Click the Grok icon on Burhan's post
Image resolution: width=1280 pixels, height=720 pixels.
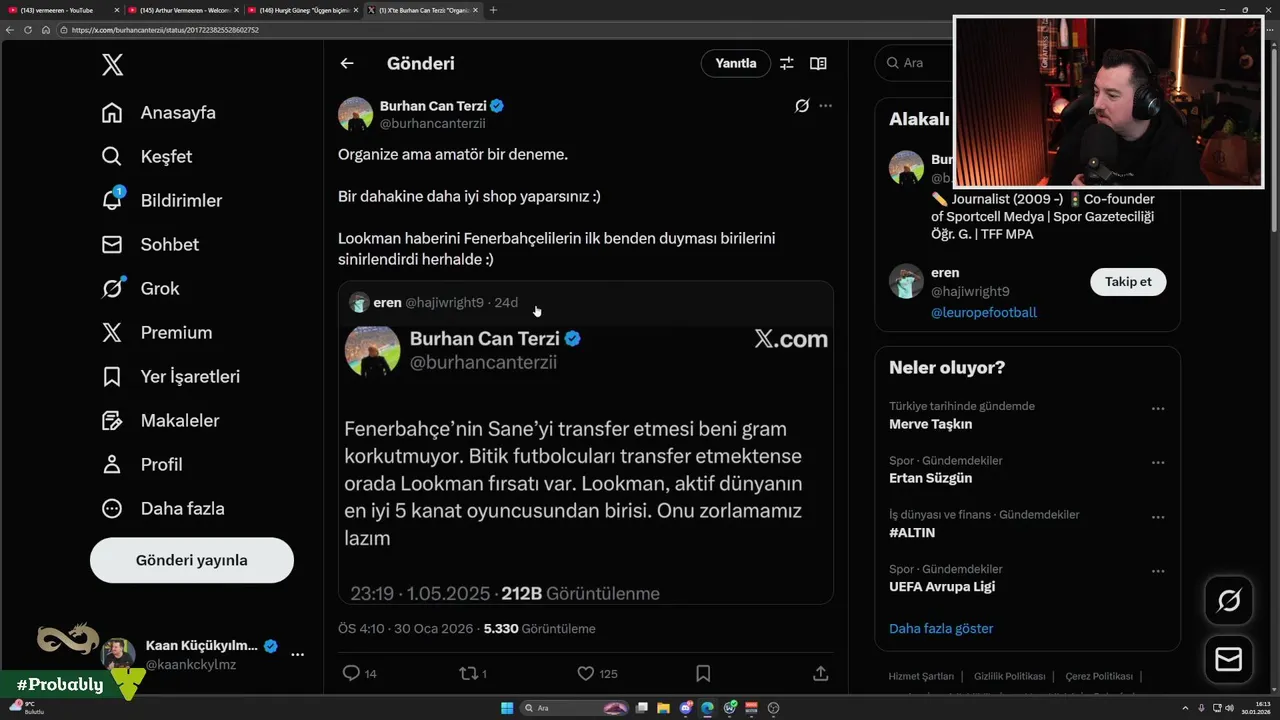[x=801, y=105]
